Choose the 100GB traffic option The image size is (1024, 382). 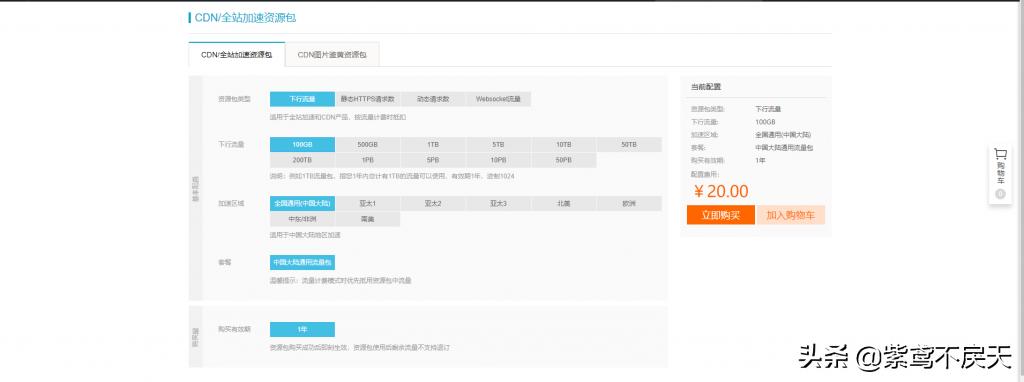302,144
